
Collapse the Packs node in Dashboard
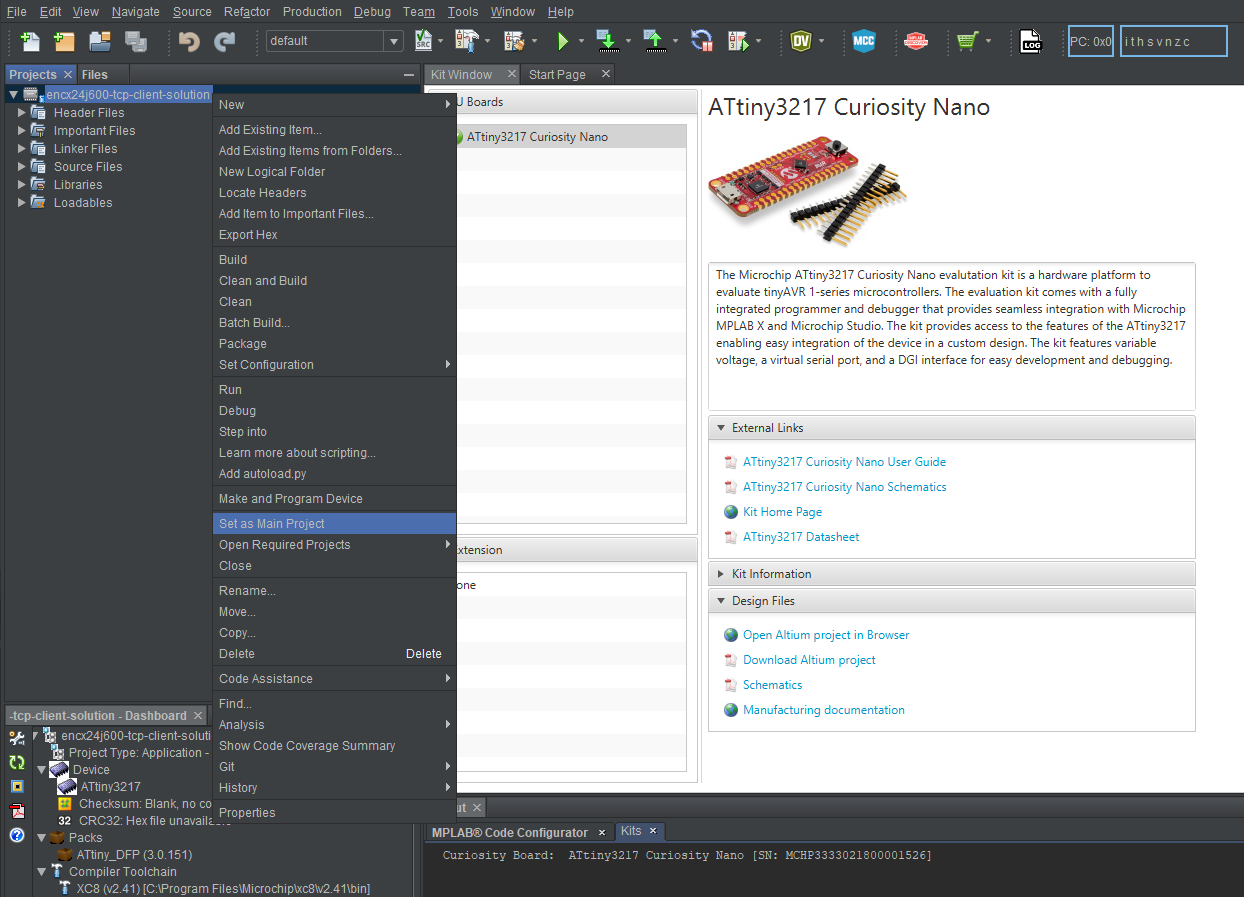tap(41, 838)
